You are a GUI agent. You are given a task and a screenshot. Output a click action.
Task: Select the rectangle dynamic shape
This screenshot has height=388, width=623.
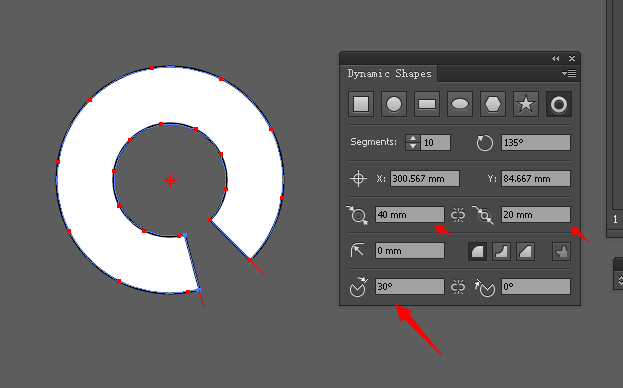point(427,104)
